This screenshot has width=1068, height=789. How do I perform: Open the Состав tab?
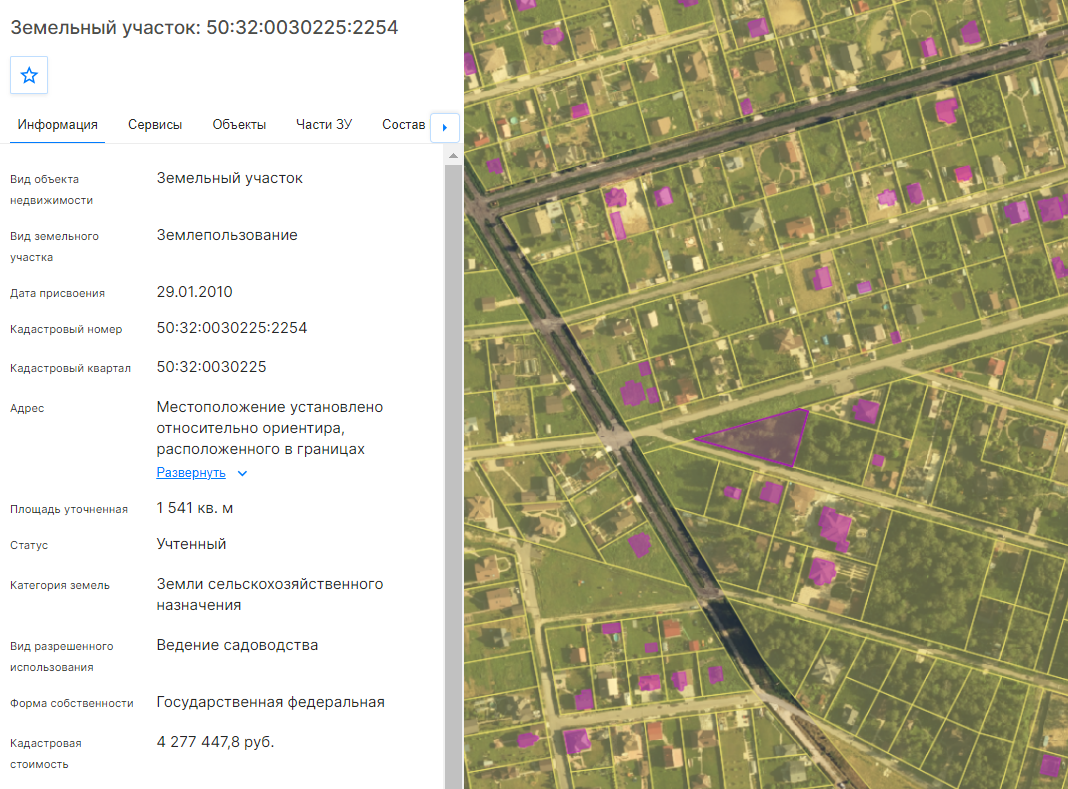tap(403, 125)
